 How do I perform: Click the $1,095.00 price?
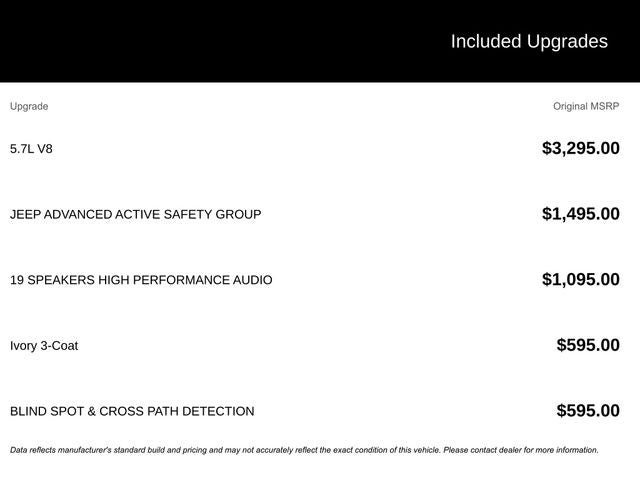(580, 280)
